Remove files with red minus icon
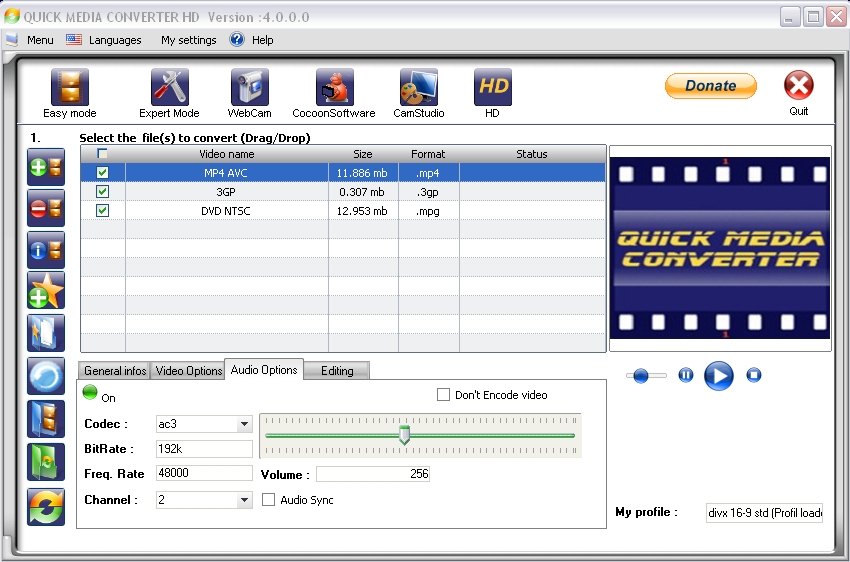This screenshot has height=562, width=850. pos(46,208)
